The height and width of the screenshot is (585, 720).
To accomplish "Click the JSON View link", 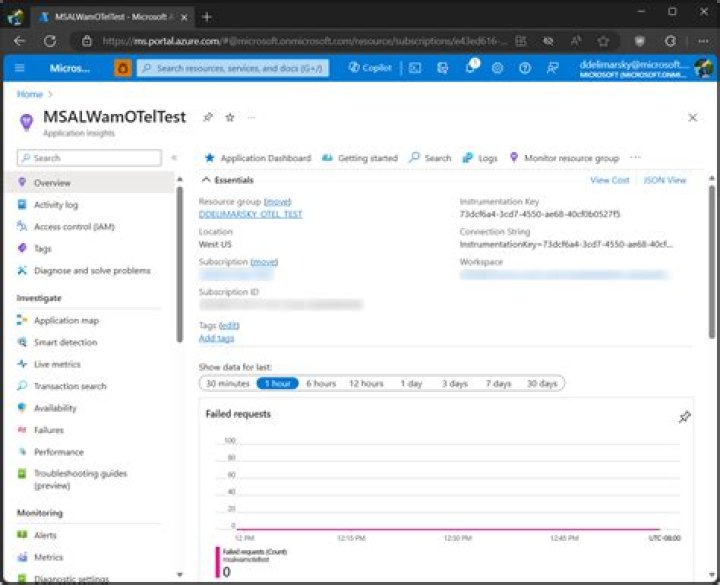I will tap(664, 180).
